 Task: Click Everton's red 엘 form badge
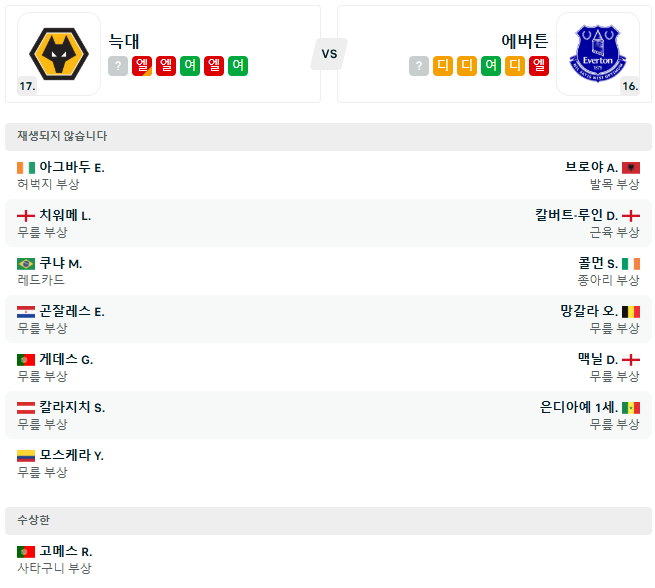click(x=539, y=66)
